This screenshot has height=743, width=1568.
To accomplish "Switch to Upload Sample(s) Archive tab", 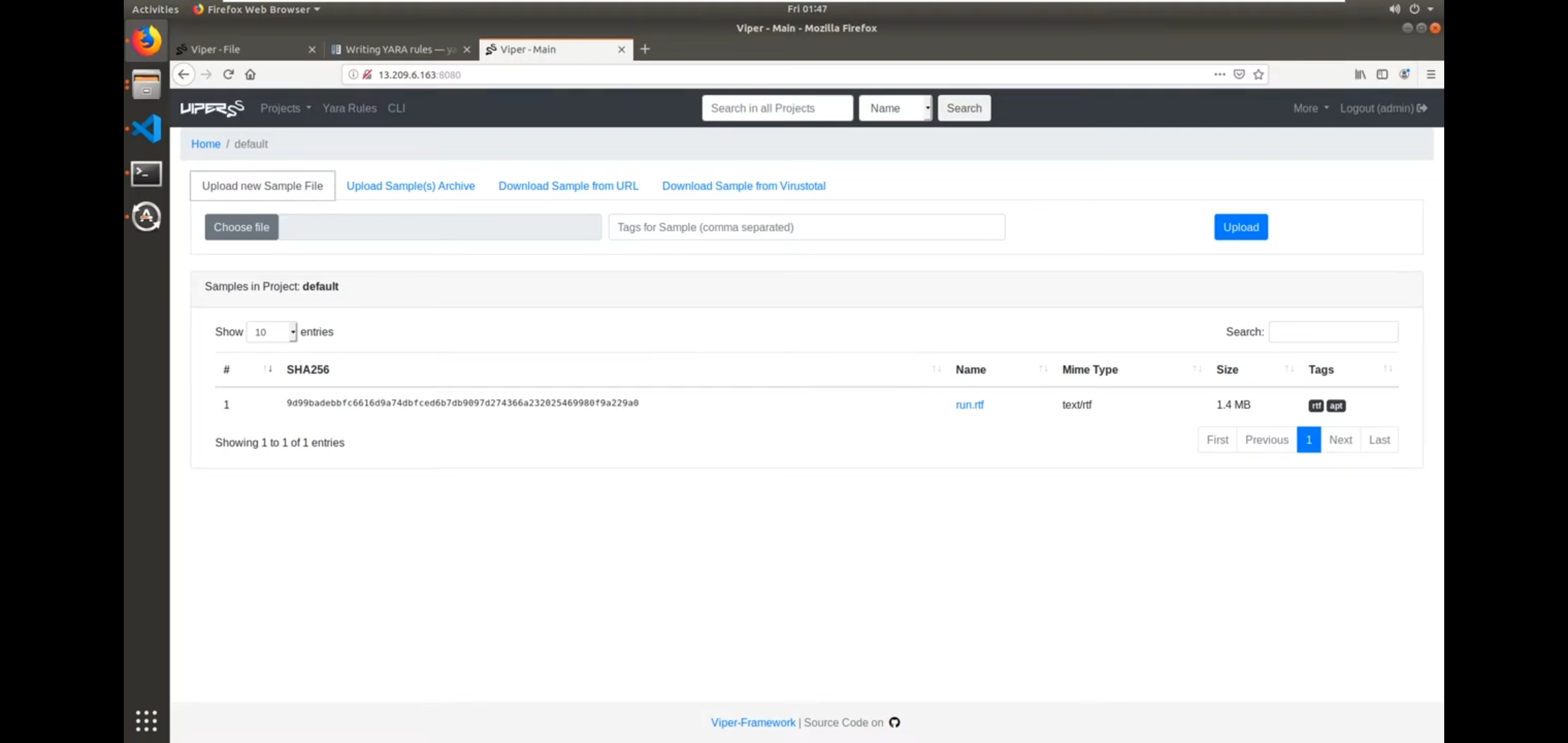I will pos(411,186).
